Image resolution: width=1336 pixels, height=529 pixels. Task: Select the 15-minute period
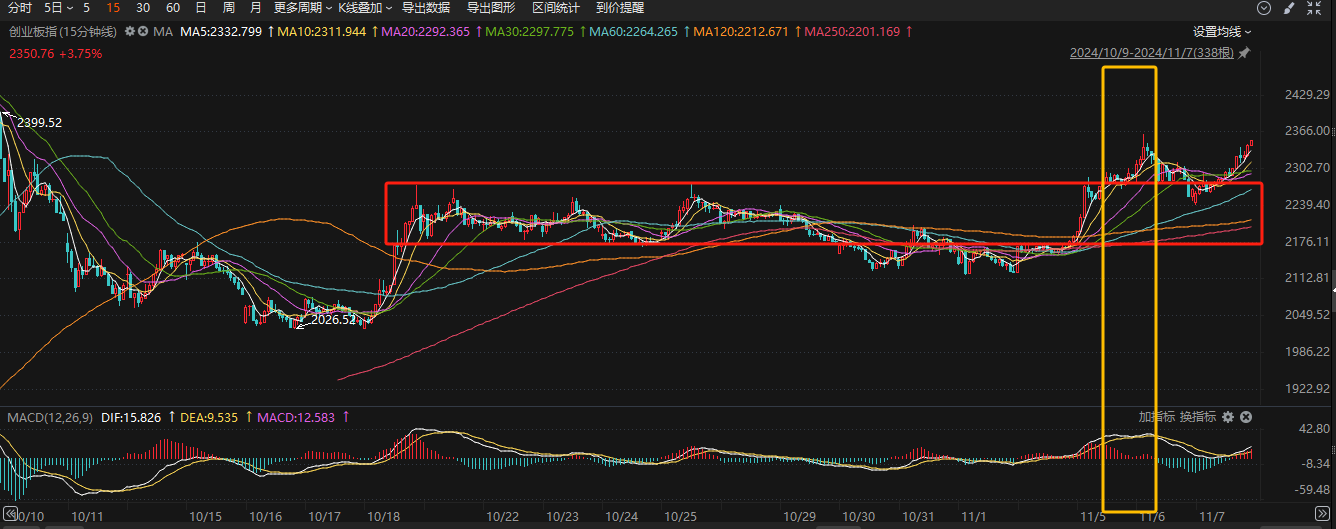(113, 8)
